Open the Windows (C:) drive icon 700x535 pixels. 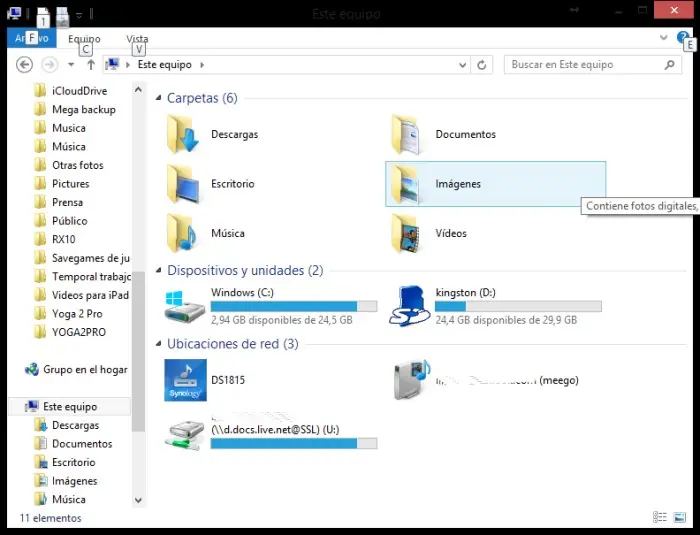pos(184,306)
